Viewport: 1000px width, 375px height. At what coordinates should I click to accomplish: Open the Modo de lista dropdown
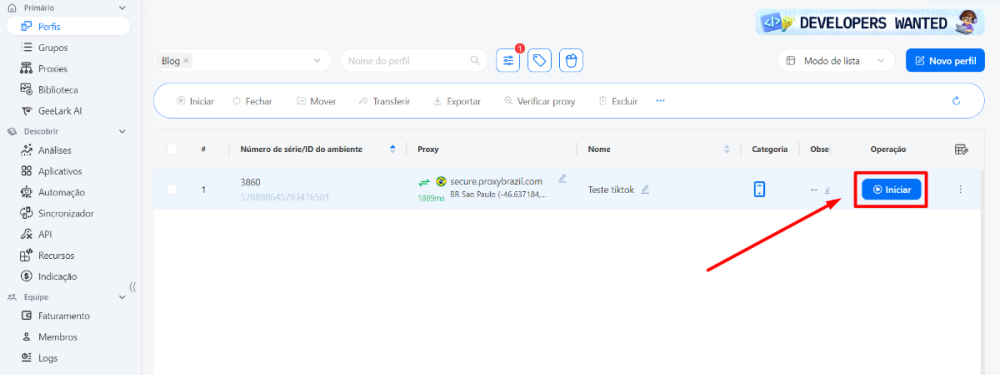pos(836,61)
